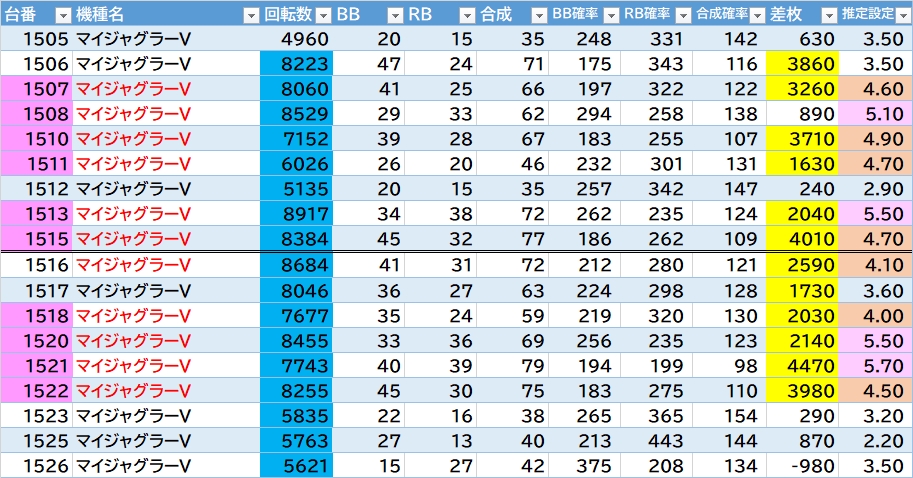Select the 合成確率 cell 154
The height and width of the screenshot is (478, 913).
[x=729, y=416]
